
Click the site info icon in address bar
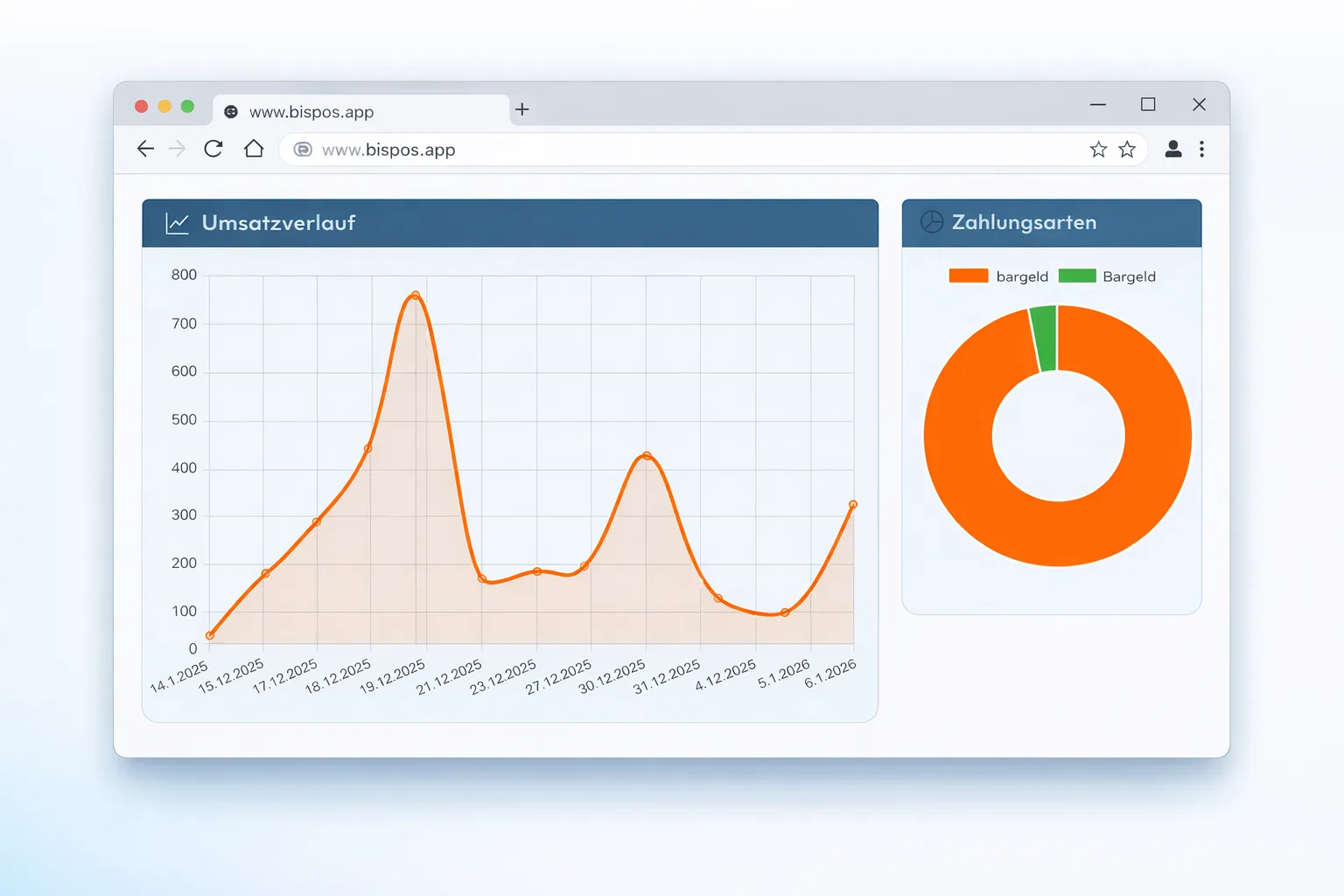(x=303, y=150)
